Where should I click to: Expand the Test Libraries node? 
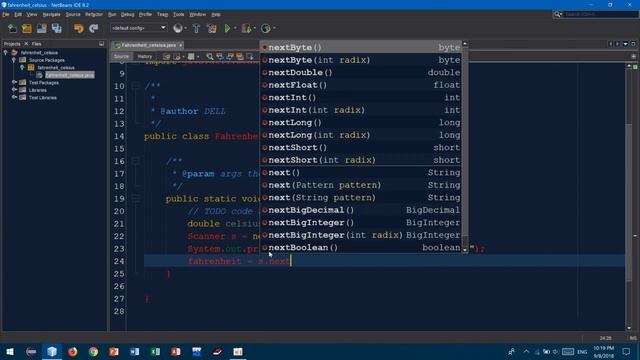click(14, 98)
